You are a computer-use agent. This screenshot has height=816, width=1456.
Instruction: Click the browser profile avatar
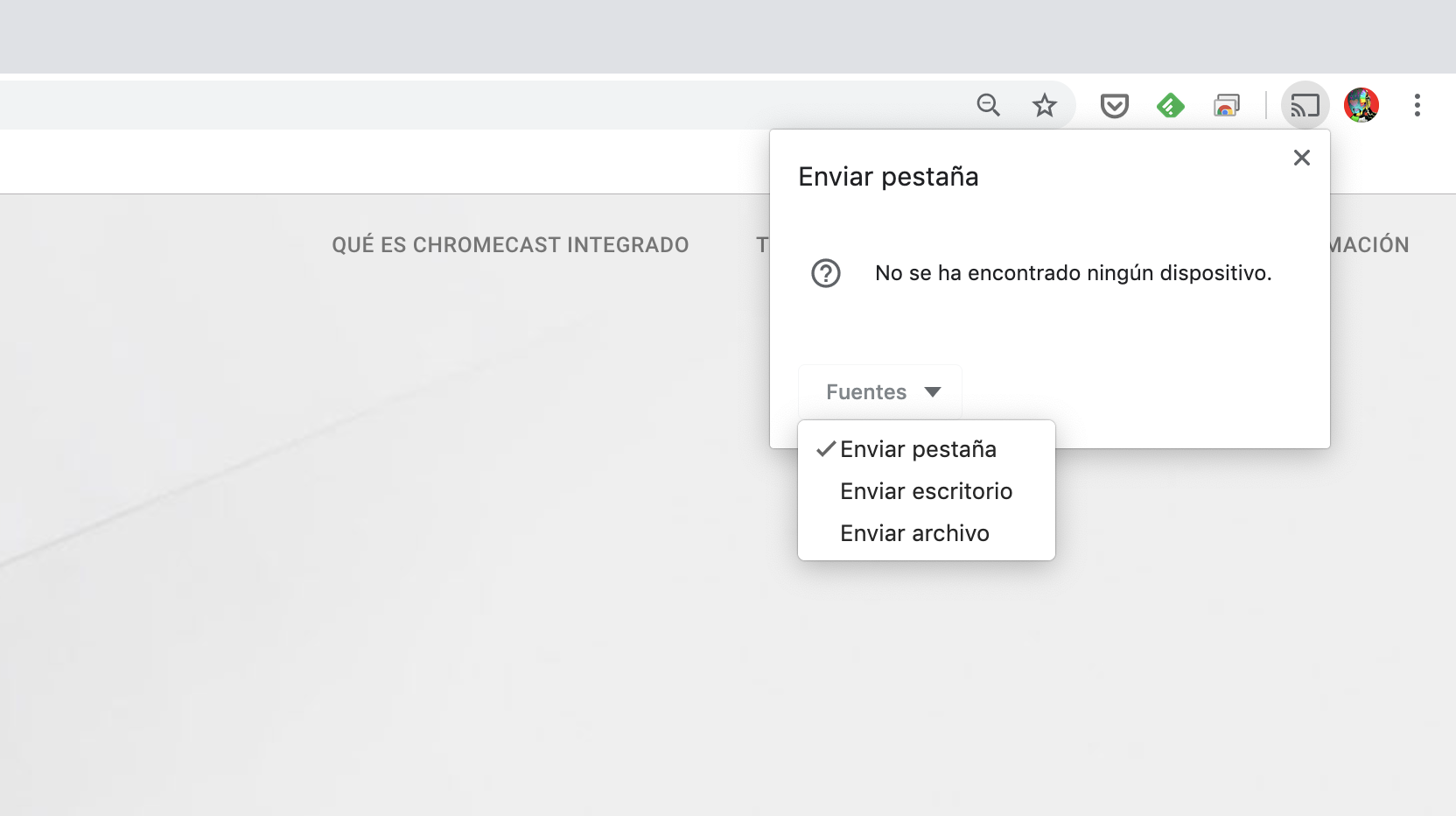click(1361, 105)
